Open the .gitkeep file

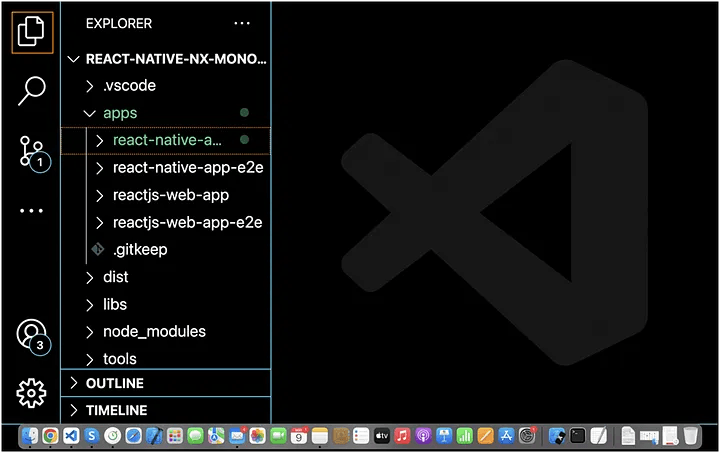166,250
